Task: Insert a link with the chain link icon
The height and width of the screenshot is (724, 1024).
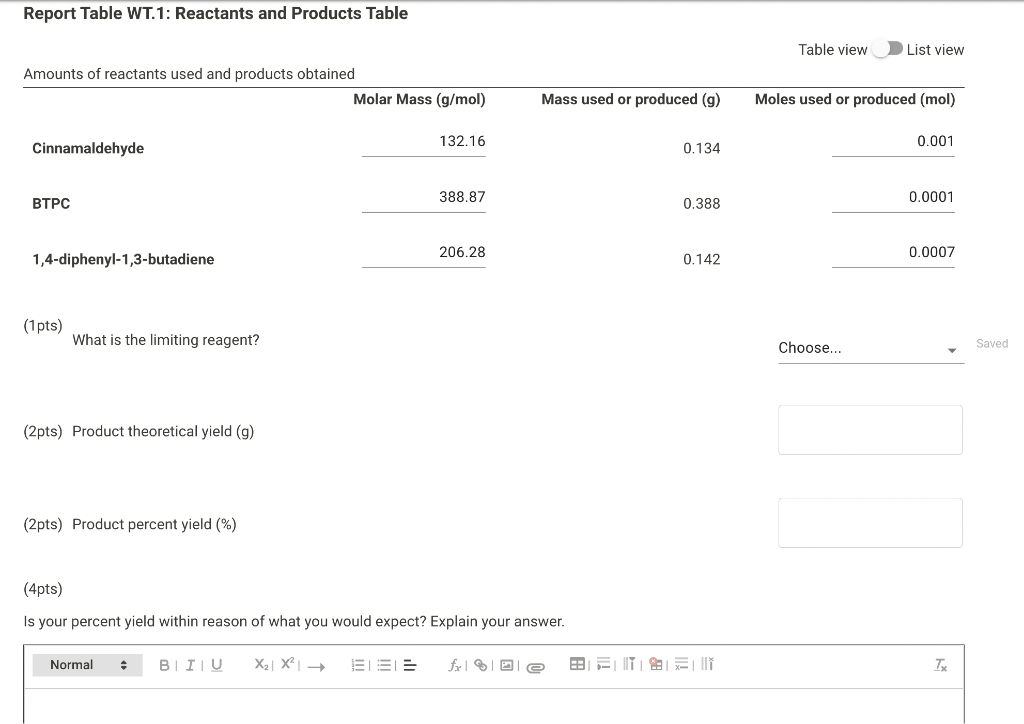Action: coord(480,664)
